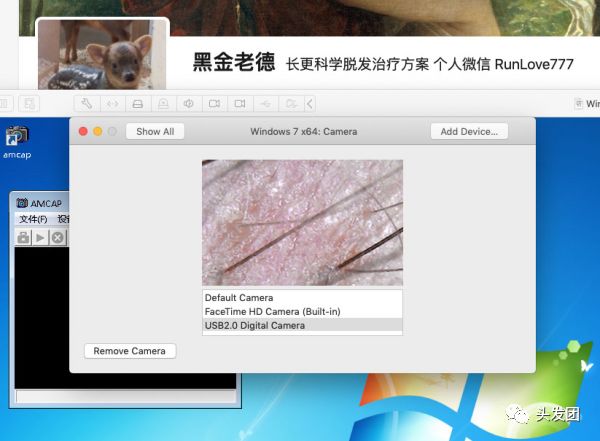Select FaceTime HD Camera (Built-in)
Screen dimensions: 600x441
click(302, 311)
